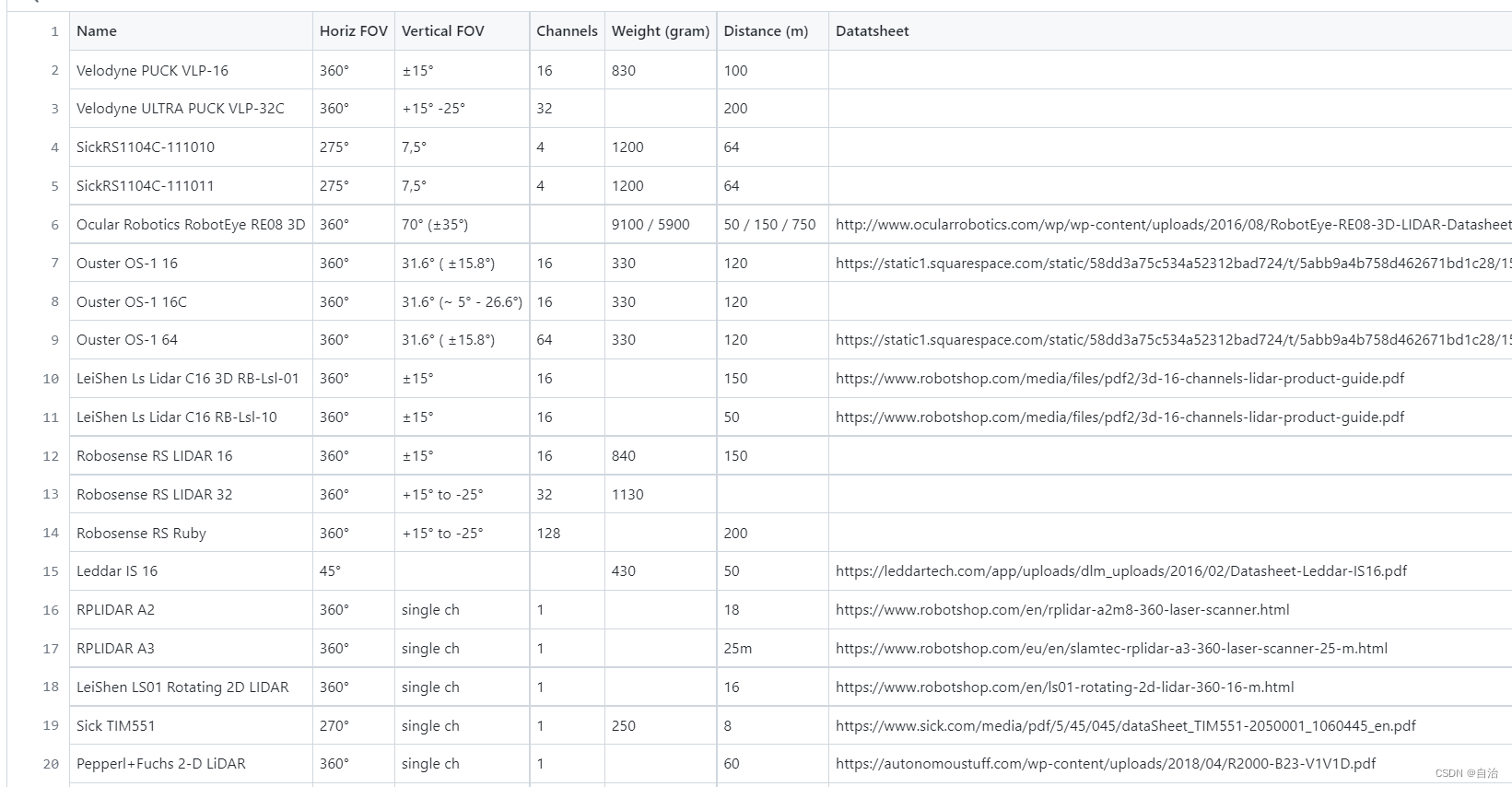1512x787 pixels.
Task: Select the Weight (gram) column header
Action: point(660,31)
